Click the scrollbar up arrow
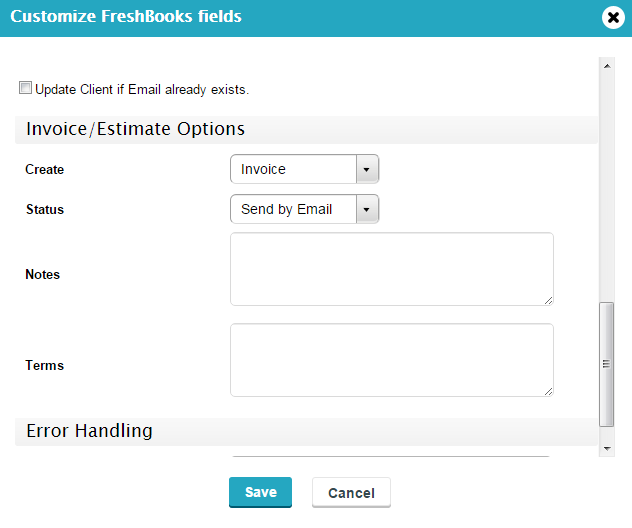This screenshot has height=528, width=632. (607, 66)
